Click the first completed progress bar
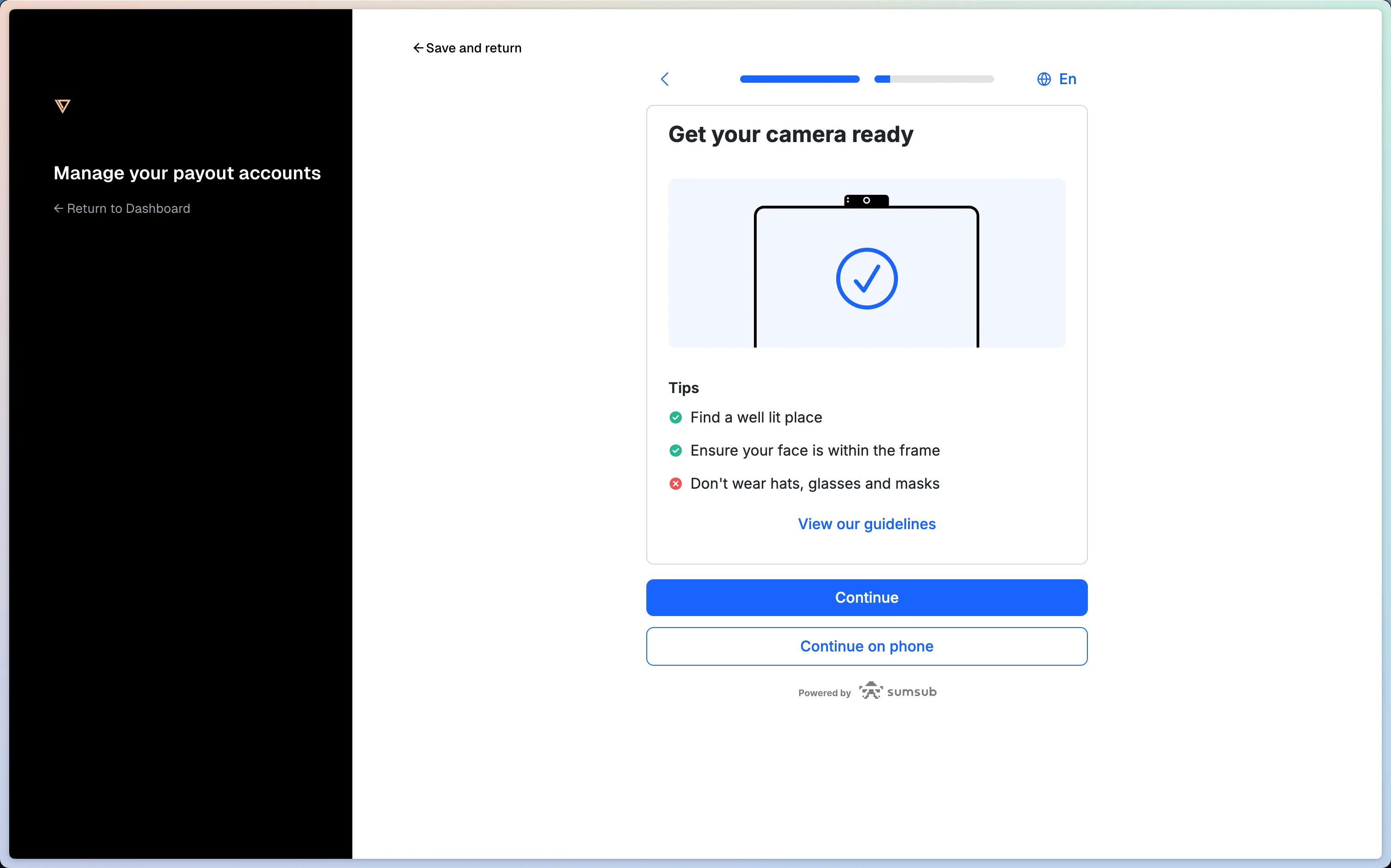This screenshot has height=868, width=1391. [799, 79]
